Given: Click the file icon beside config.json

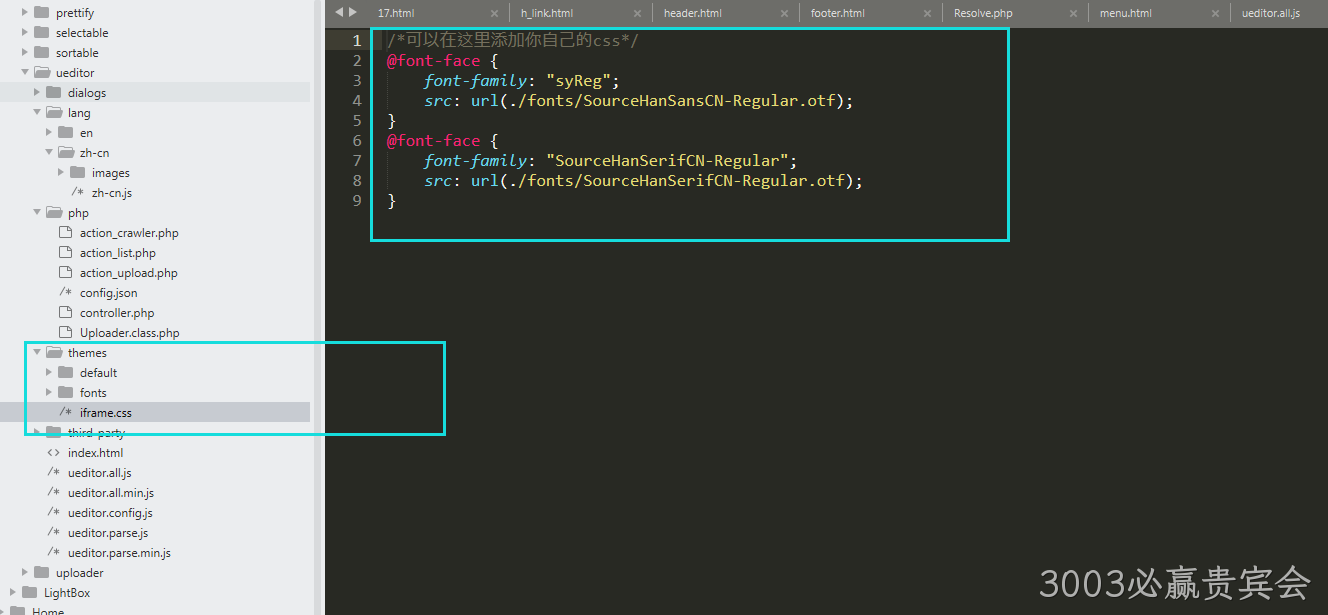Looking at the screenshot, I should pyautogui.click(x=65, y=293).
